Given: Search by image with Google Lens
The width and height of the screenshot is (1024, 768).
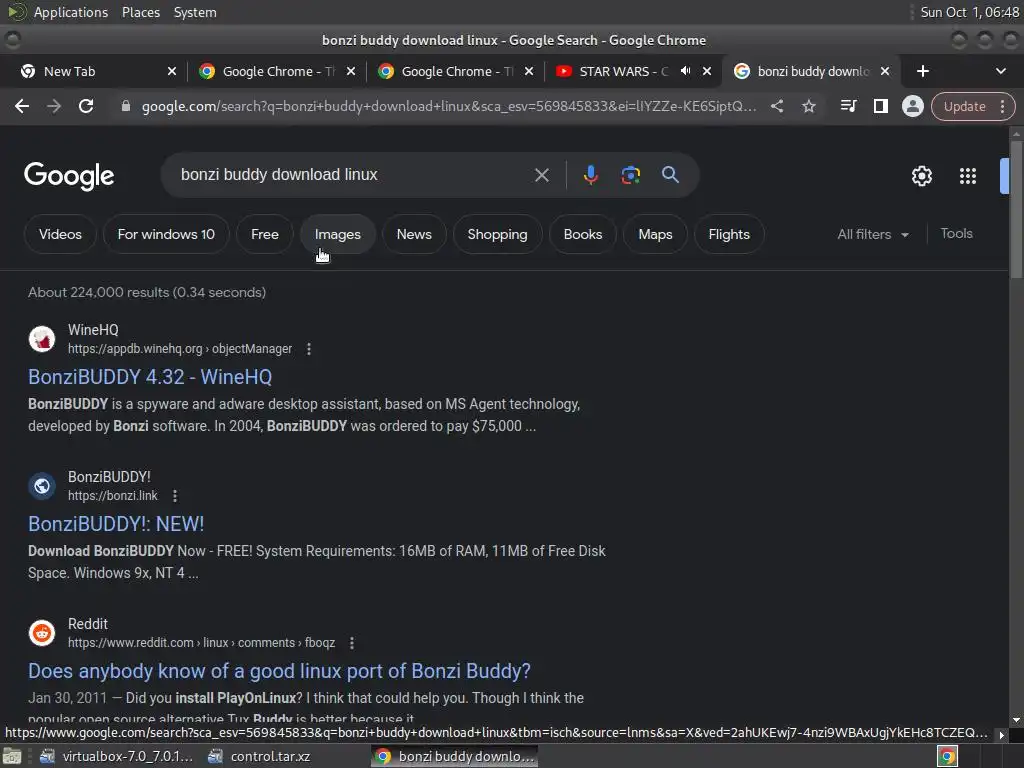Looking at the screenshot, I should tap(630, 175).
